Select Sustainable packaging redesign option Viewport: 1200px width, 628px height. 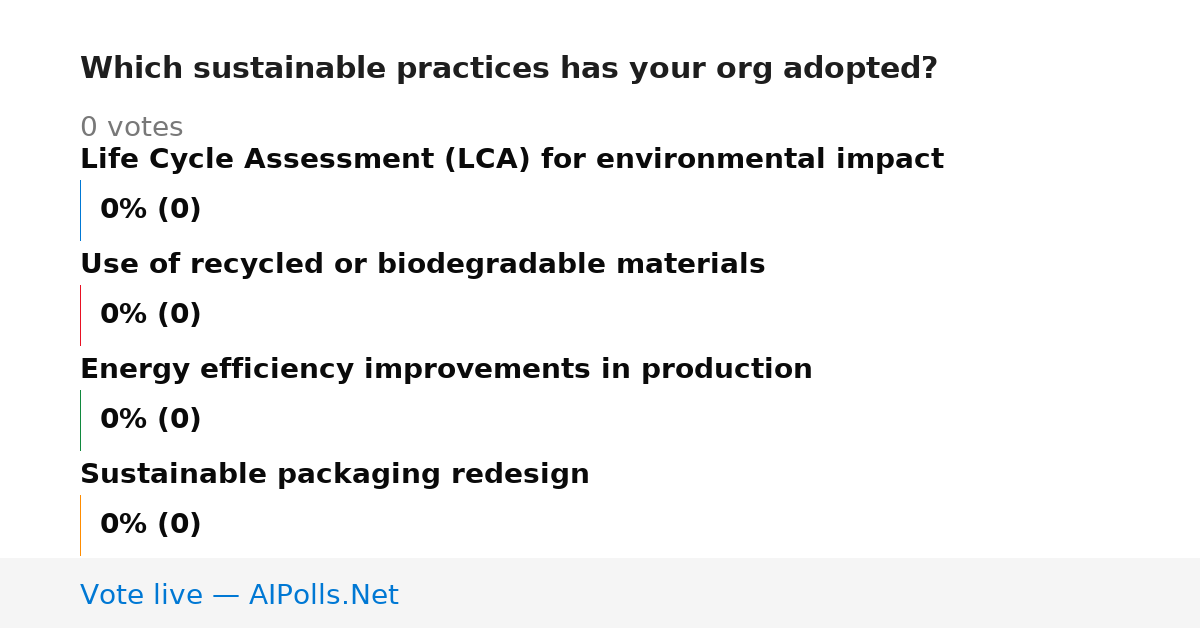coord(335,474)
